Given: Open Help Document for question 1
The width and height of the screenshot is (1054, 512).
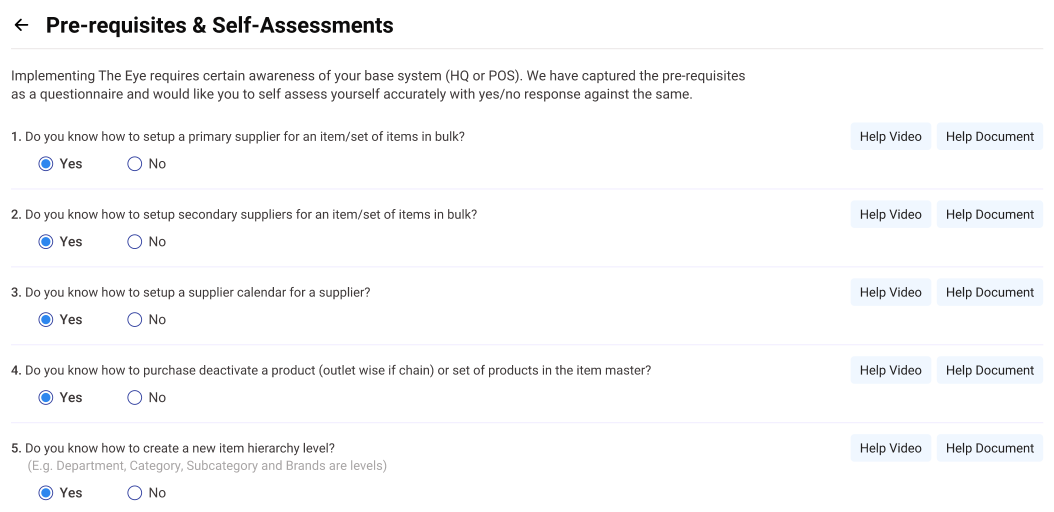Looking at the screenshot, I should (x=989, y=137).
